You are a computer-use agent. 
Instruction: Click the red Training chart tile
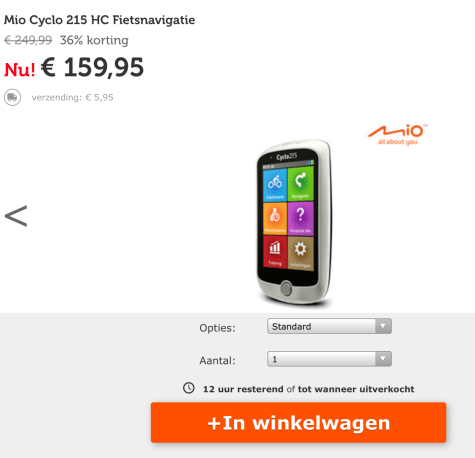coord(275,251)
